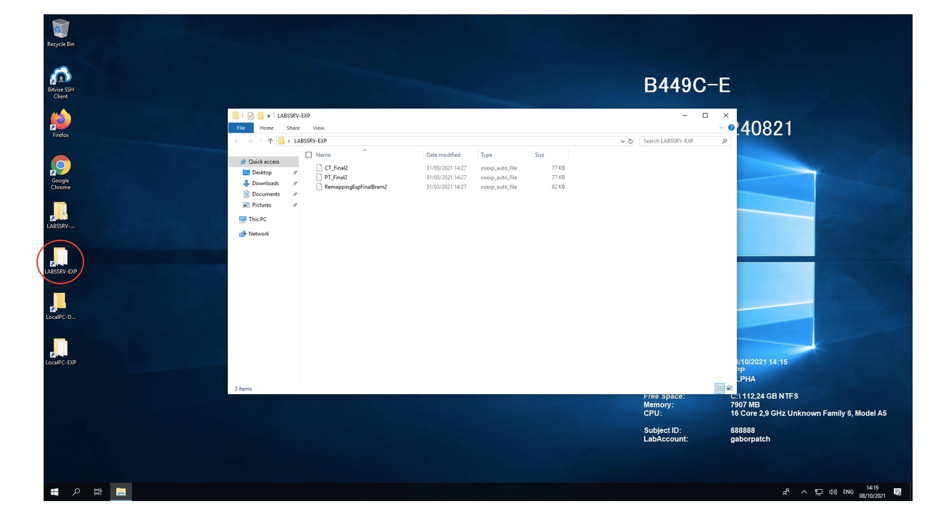943x525 pixels.
Task: Minimize the LABSSRV-EXP Explorer window
Action: point(684,115)
